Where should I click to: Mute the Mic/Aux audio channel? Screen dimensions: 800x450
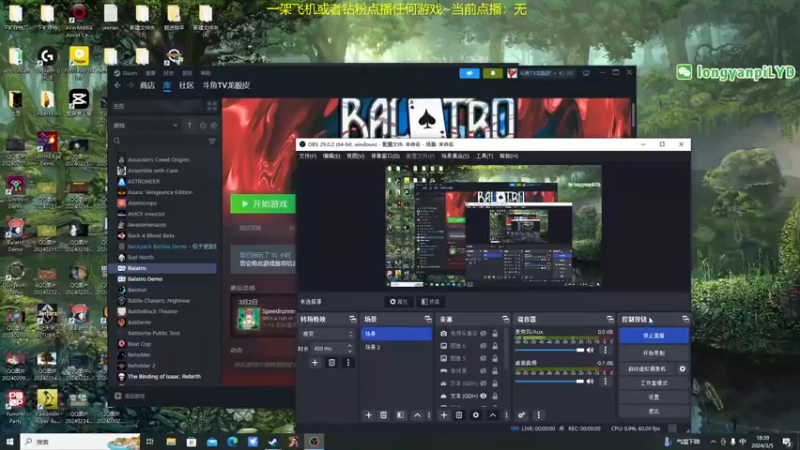click(590, 350)
